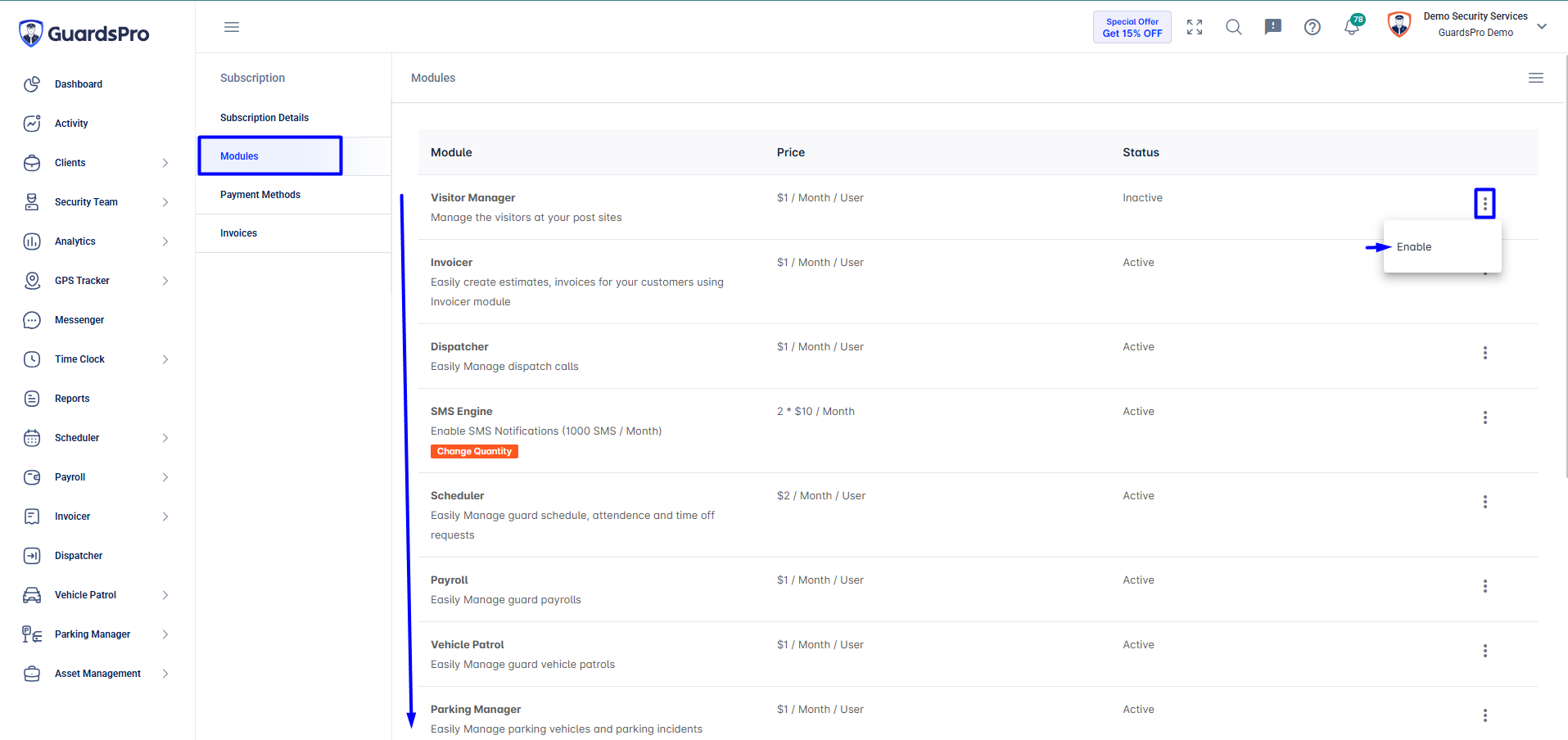Open the feedback message icon
The height and width of the screenshot is (740, 1568).
point(1273,27)
